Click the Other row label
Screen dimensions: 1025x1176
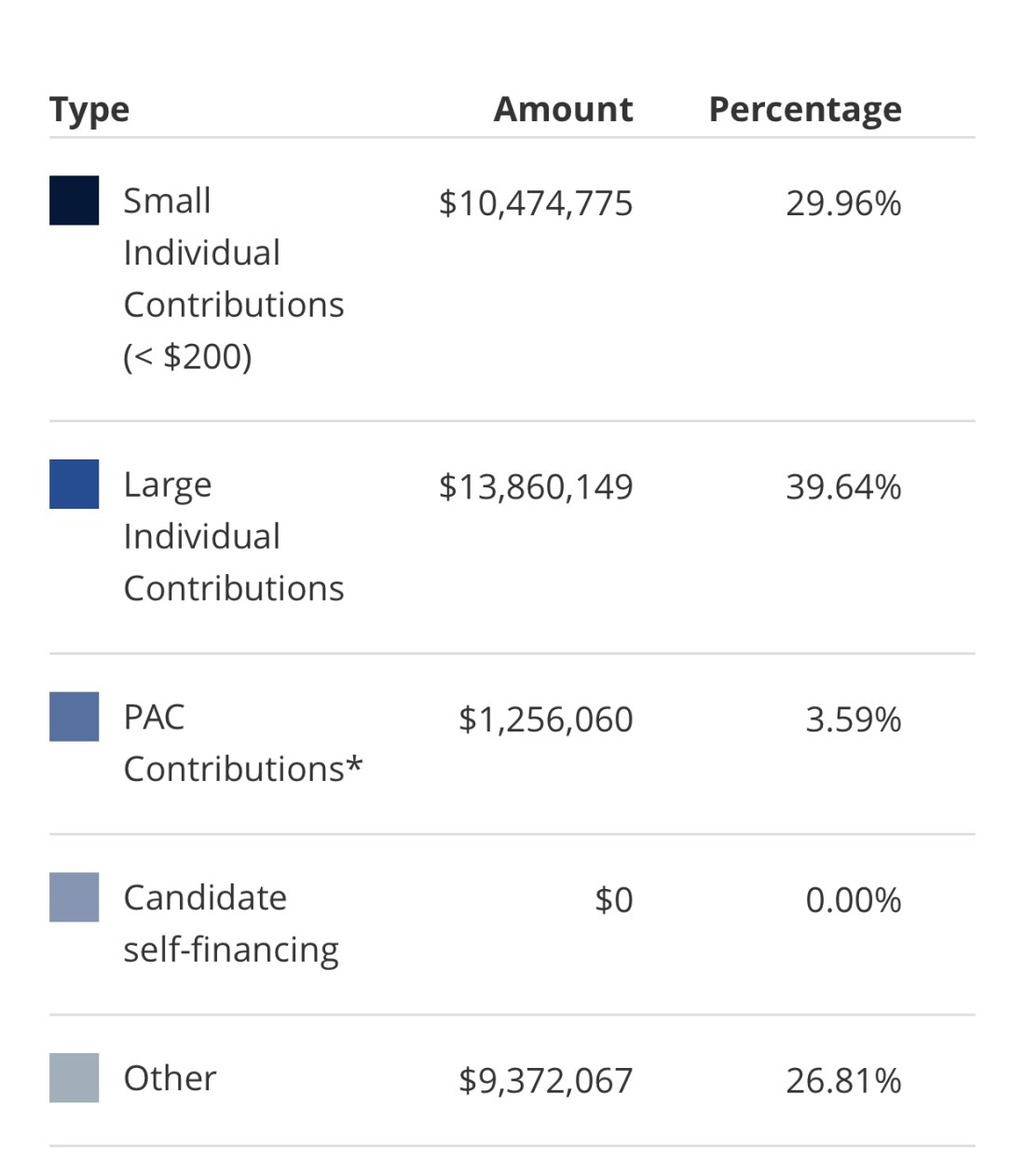[x=170, y=1078]
